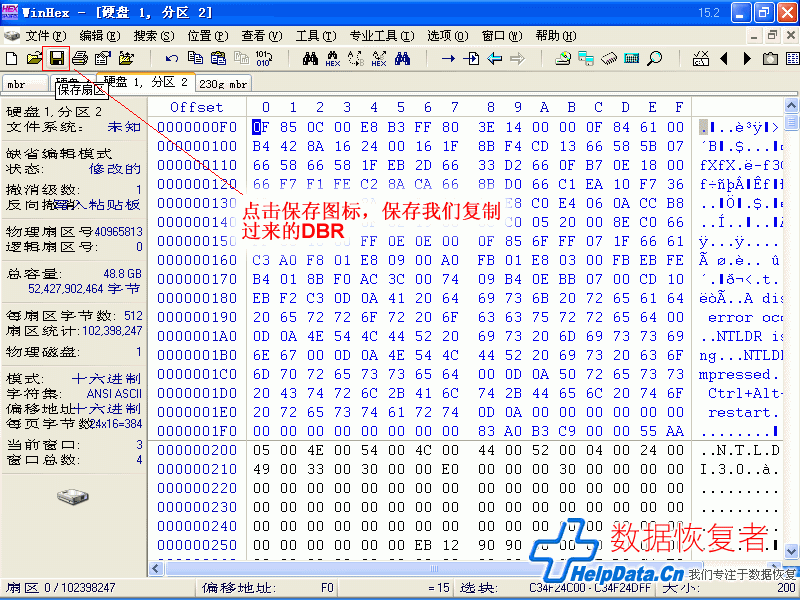The height and width of the screenshot is (600, 800).
Task: Open the Properties icon in the toolbar
Action: click(x=103, y=58)
